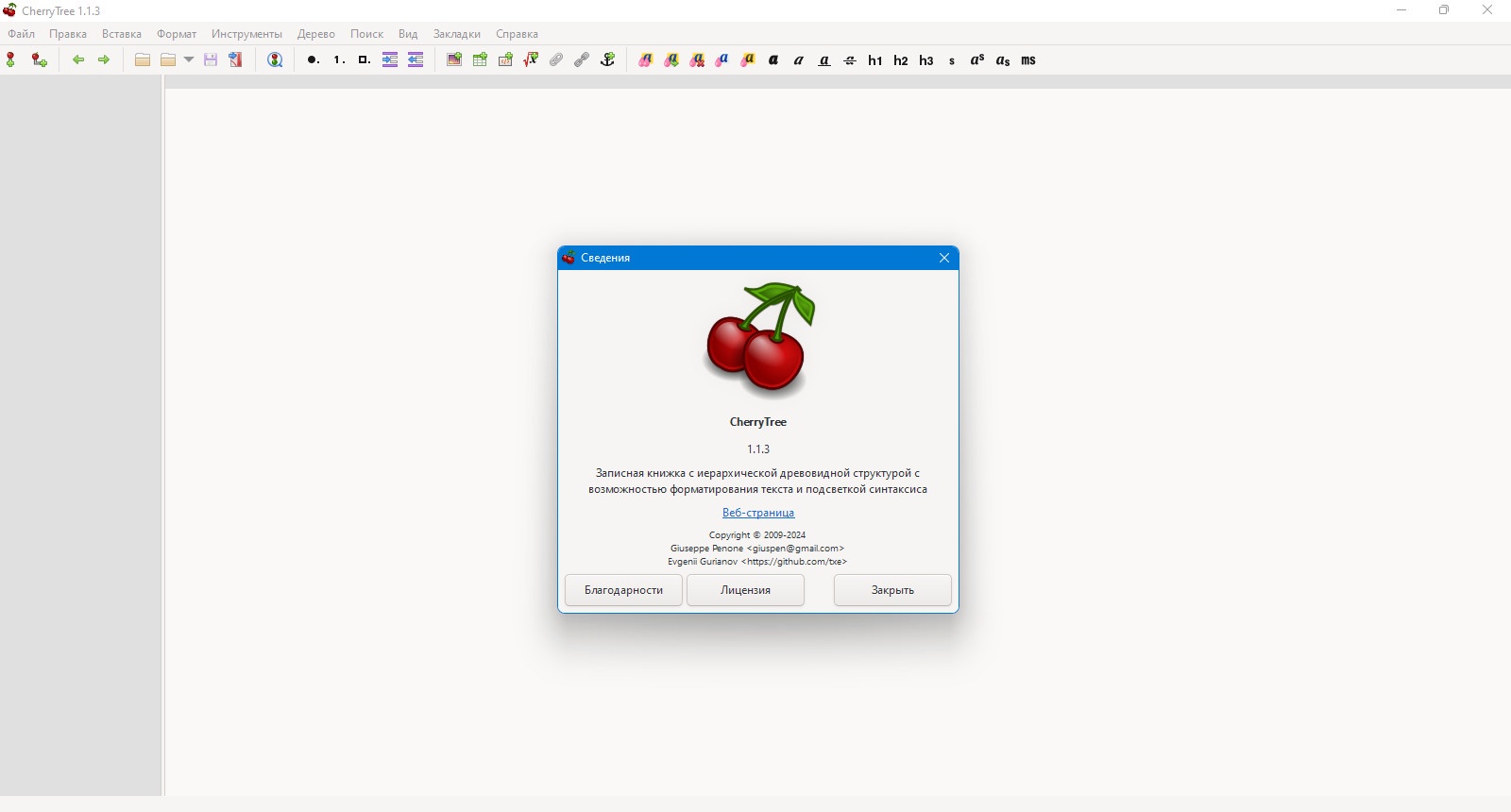Toggle subscript formatting
The image size is (1511, 812).
pyautogui.click(x=1003, y=59)
